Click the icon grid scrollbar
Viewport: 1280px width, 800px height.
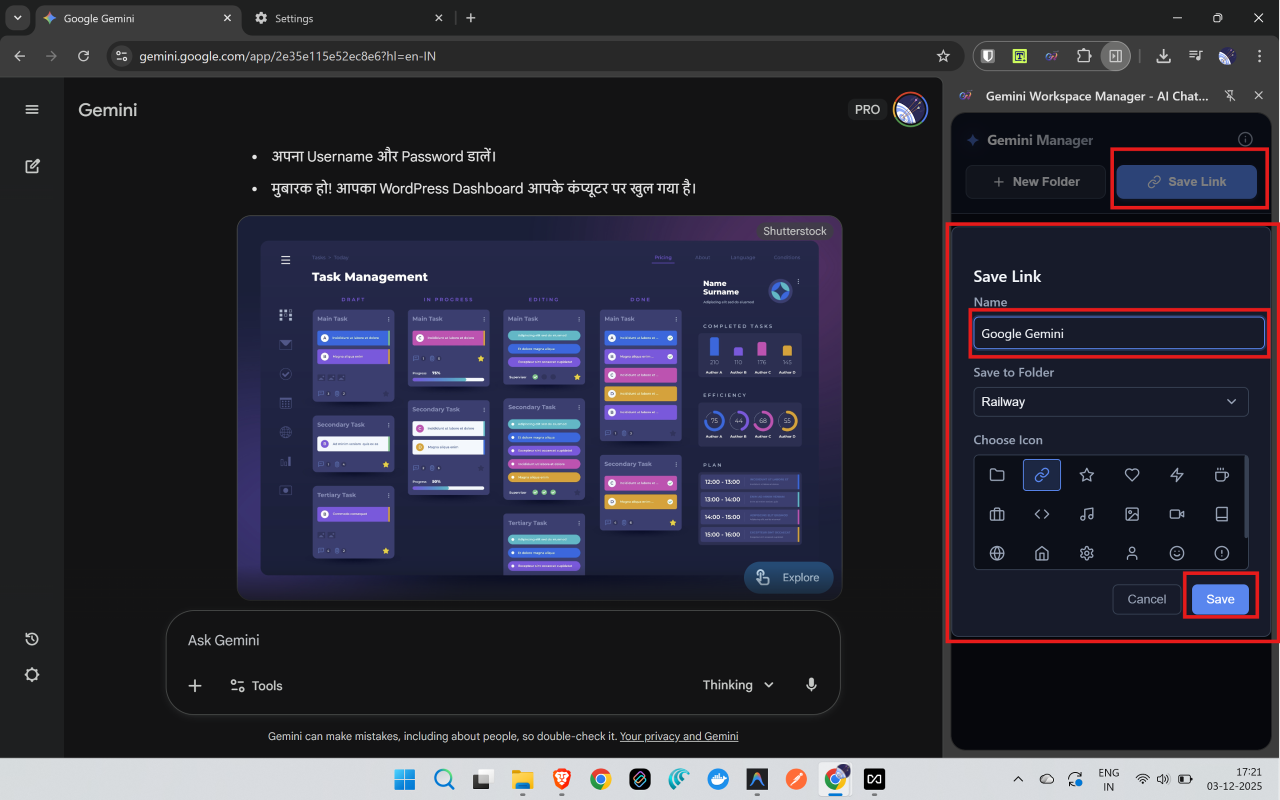click(1245, 497)
